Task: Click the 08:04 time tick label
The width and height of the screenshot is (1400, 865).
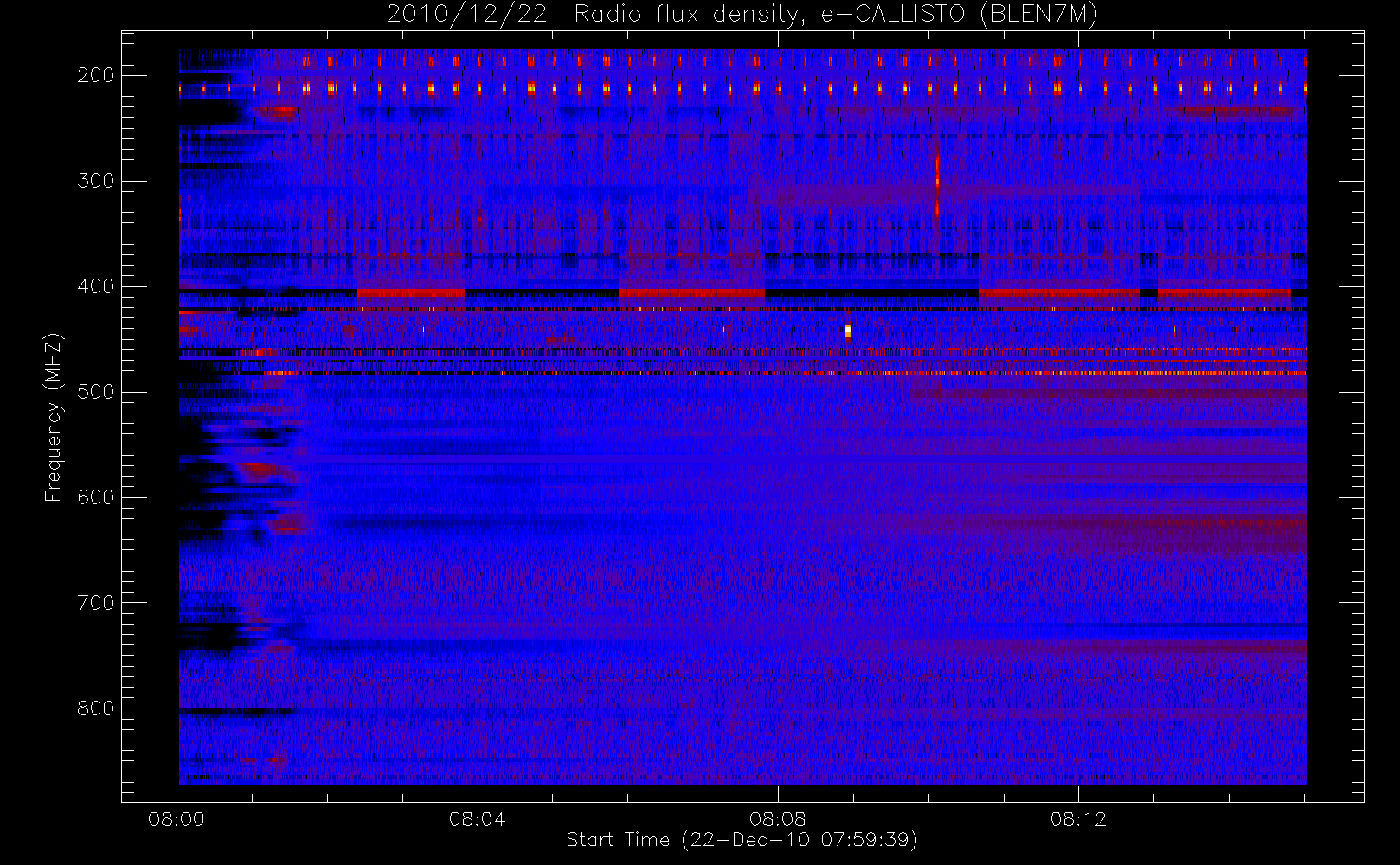Action: [477, 819]
